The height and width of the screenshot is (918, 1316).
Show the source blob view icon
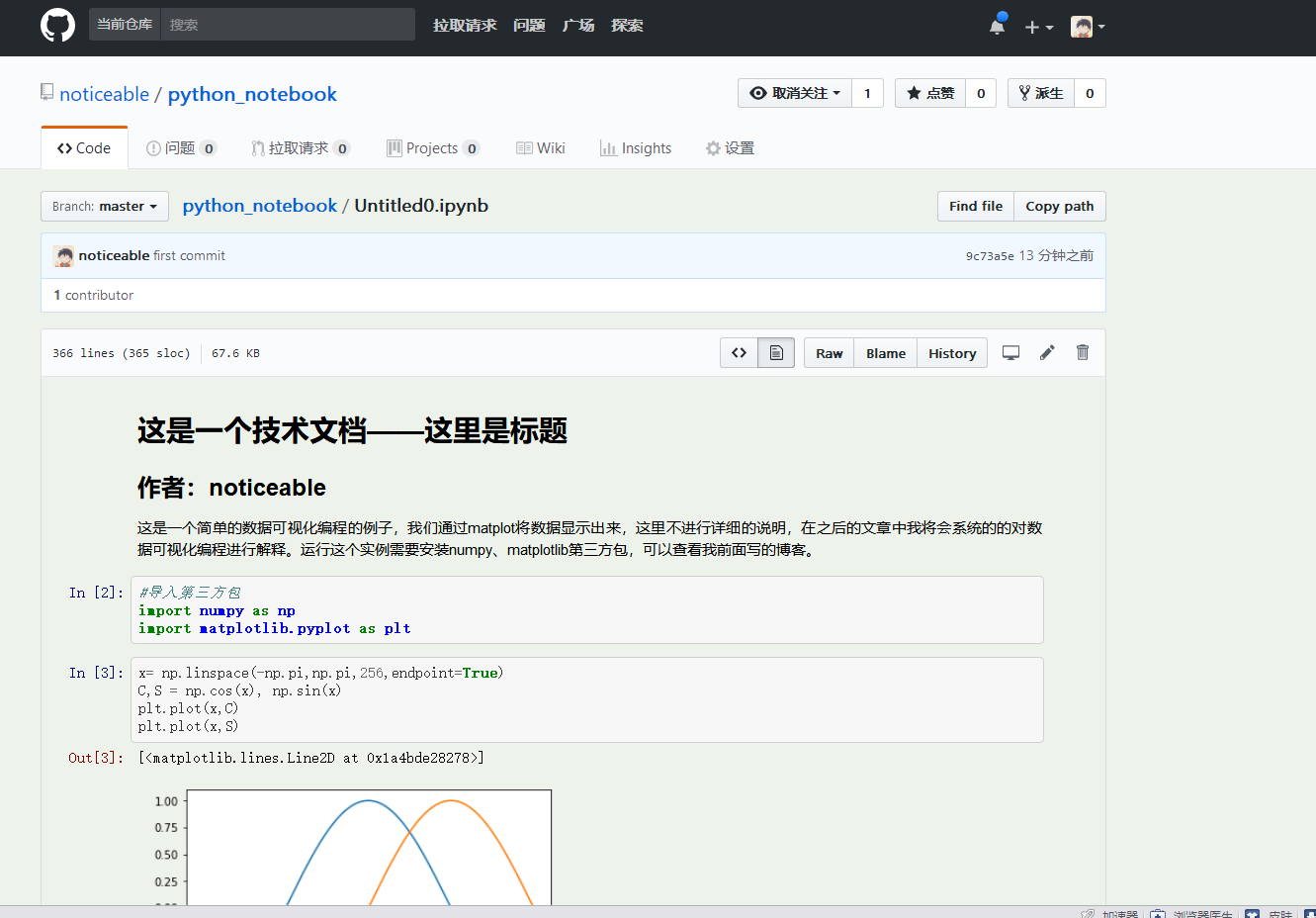tap(739, 353)
